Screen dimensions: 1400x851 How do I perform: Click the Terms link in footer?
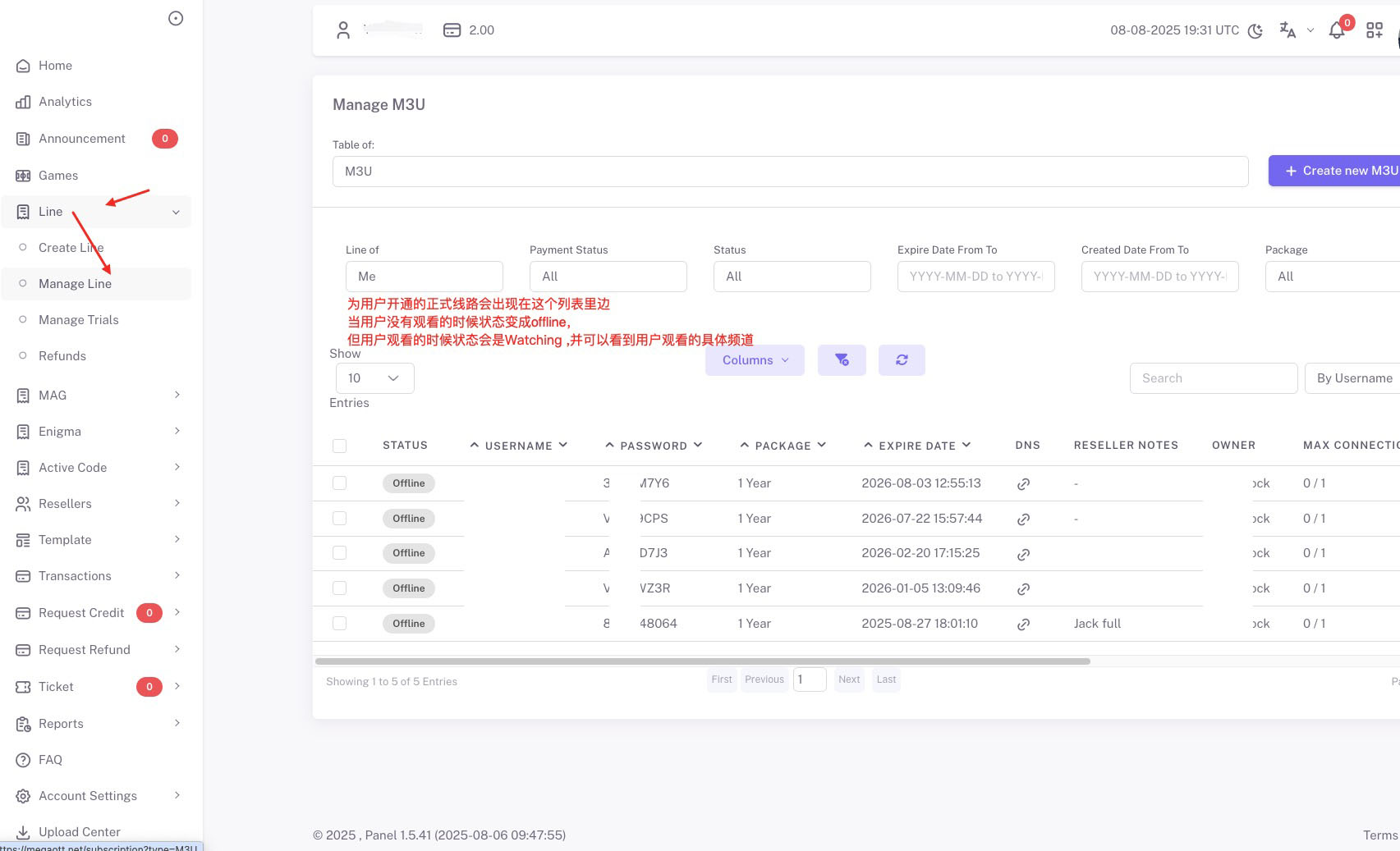[1379, 835]
